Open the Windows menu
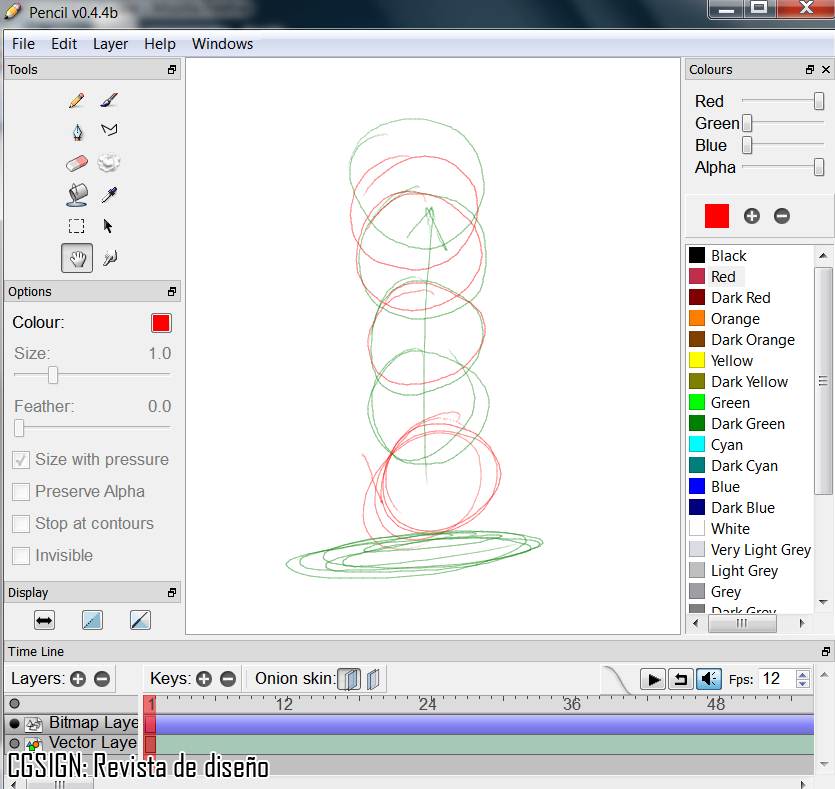 [222, 44]
